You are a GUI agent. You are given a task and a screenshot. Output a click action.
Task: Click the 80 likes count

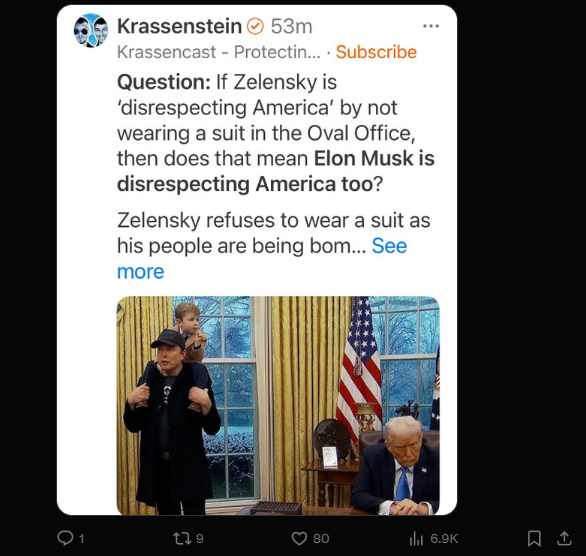point(321,538)
